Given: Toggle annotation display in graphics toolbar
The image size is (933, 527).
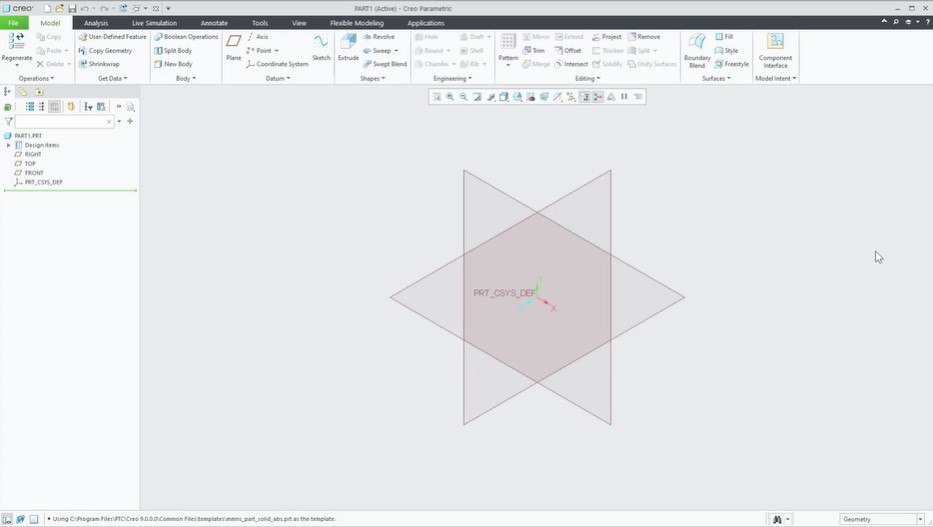Looking at the screenshot, I should (x=584, y=97).
